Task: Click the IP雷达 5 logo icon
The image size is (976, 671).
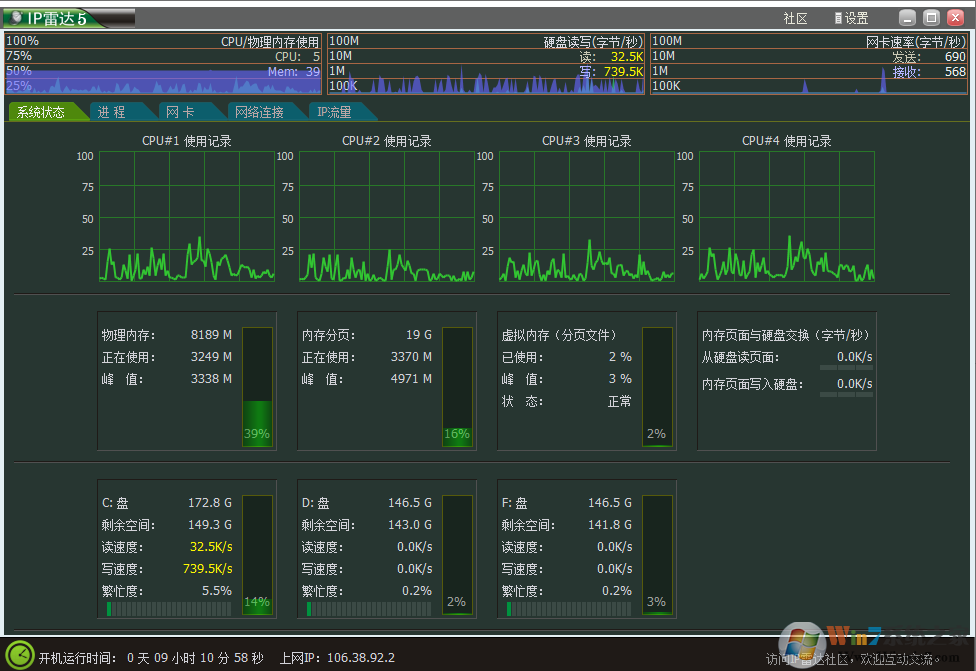Action: (16, 18)
